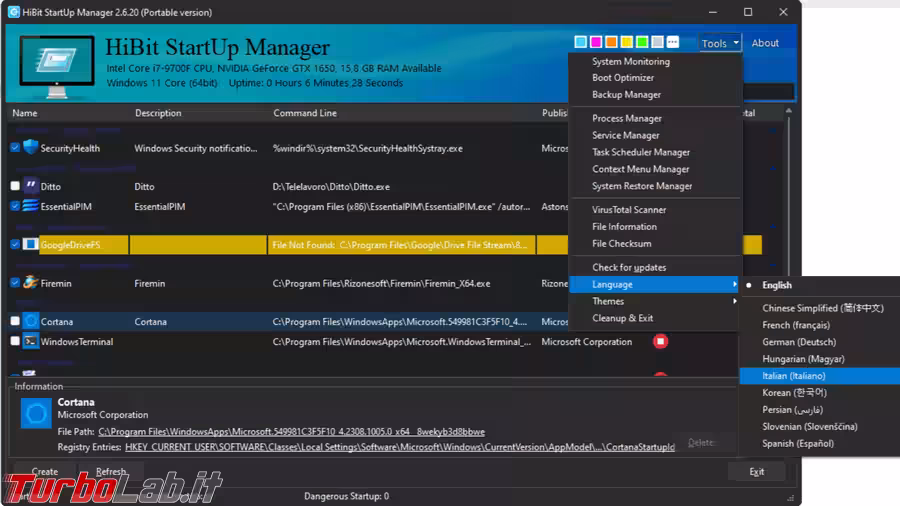Open the Cortana file path link
The width and height of the screenshot is (900, 506).
pos(291,432)
